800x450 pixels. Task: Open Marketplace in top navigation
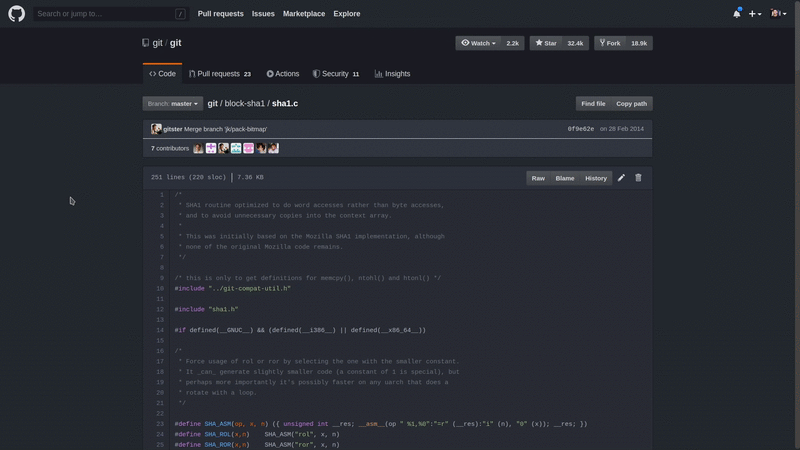(304, 14)
